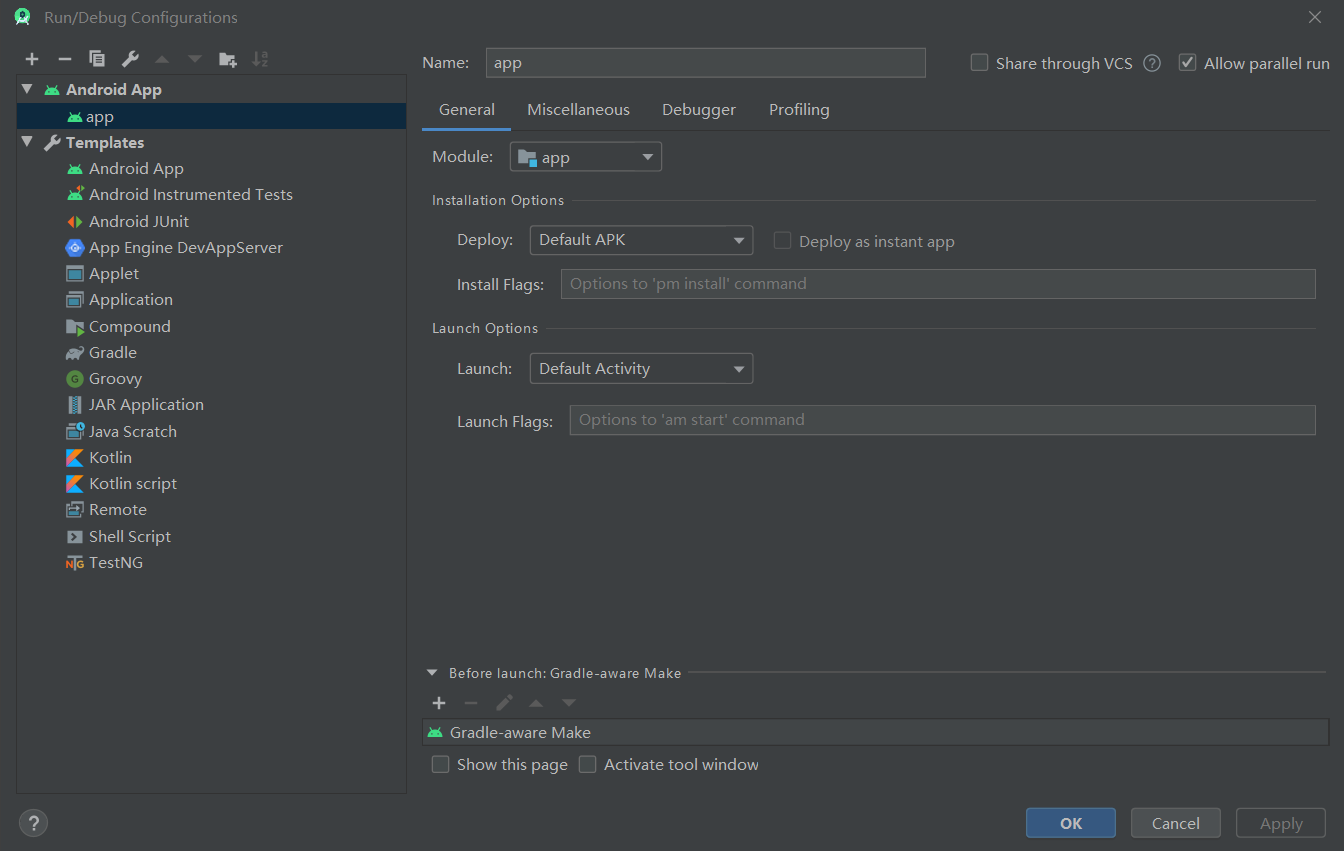Open the Launch dropdown showing Default Activity
Image resolution: width=1344 pixels, height=851 pixels.
[641, 368]
